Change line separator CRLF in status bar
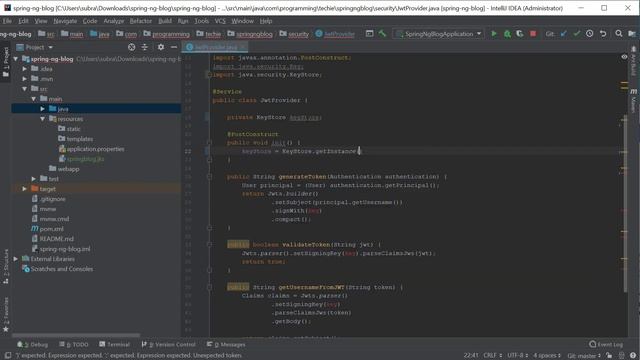The image size is (640, 360). coord(492,356)
